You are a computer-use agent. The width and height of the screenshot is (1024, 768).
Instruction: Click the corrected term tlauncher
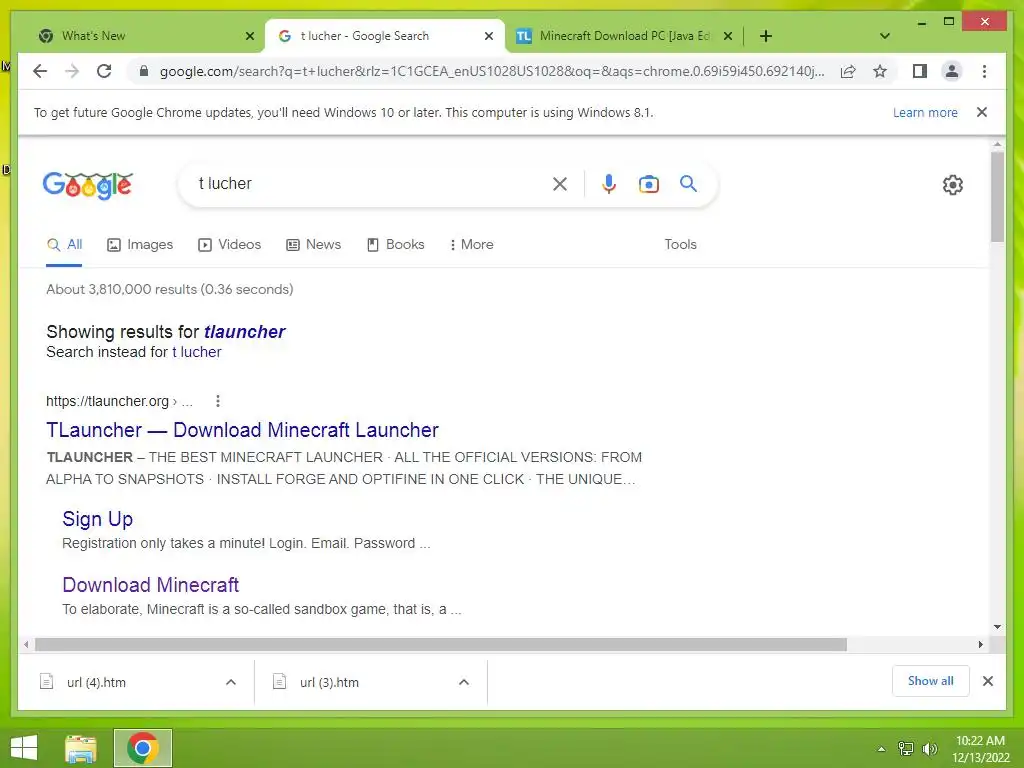[x=244, y=332]
